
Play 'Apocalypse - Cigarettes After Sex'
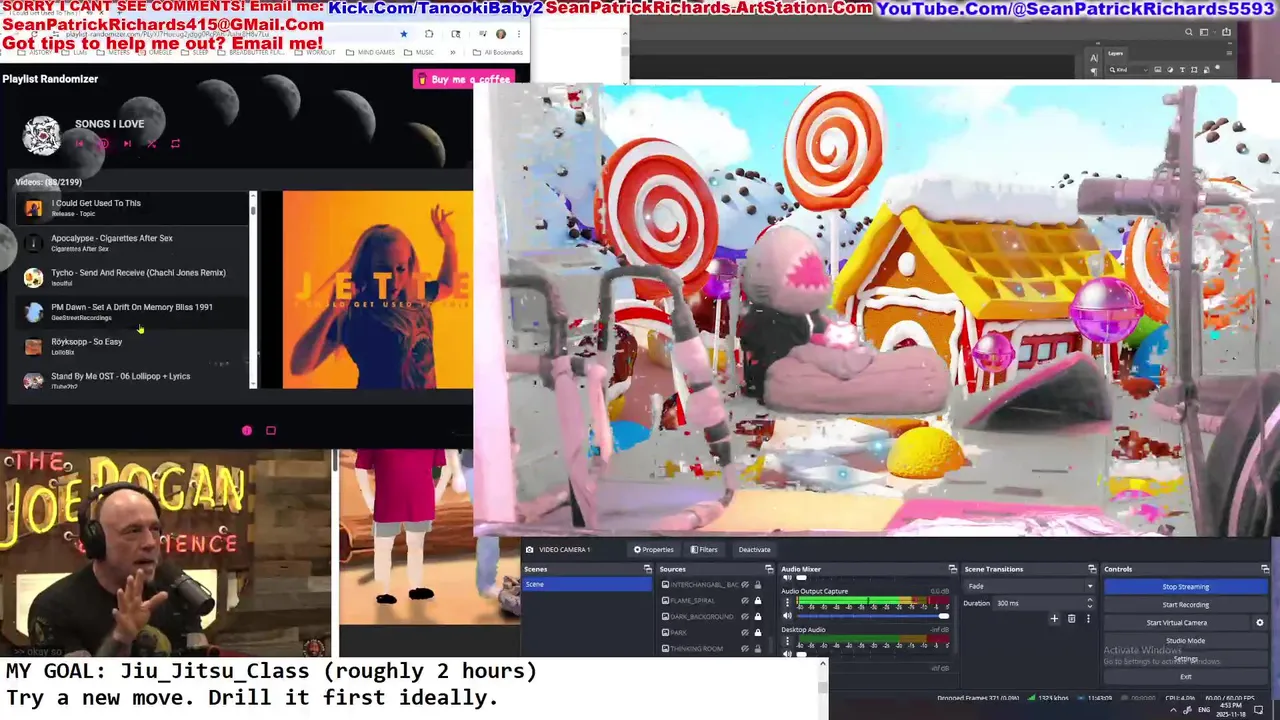130,243
